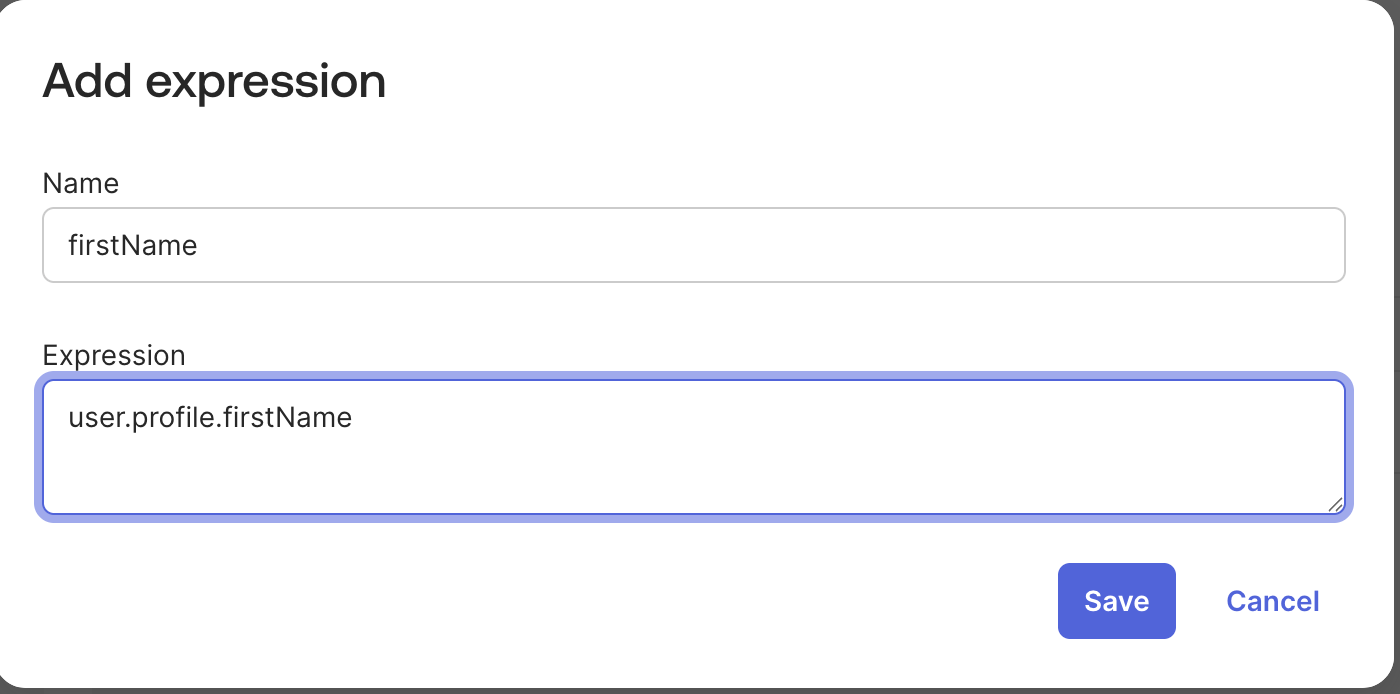The image size is (1400, 694).
Task: Click the Save button
Action: 1116,601
